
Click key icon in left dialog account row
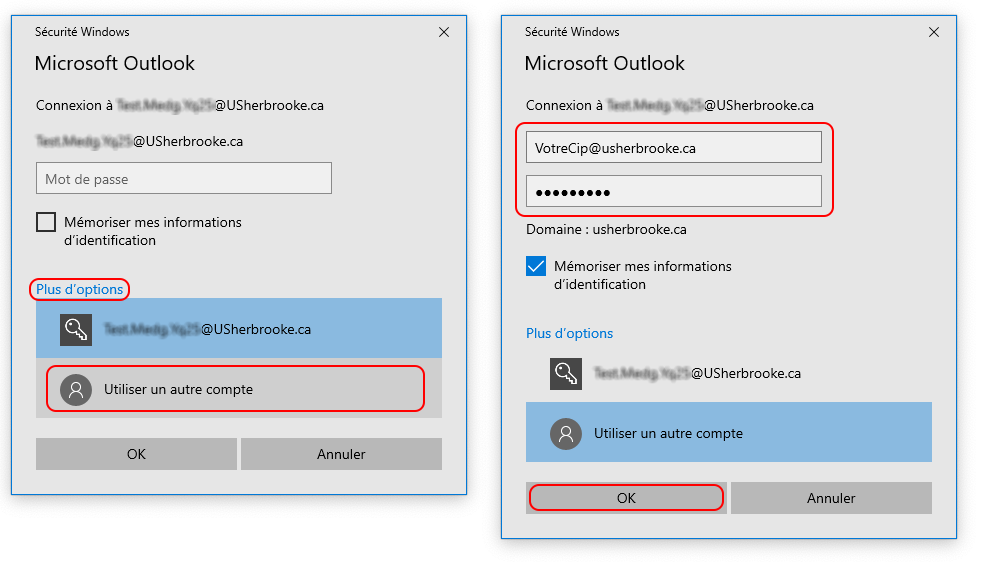(x=76, y=329)
